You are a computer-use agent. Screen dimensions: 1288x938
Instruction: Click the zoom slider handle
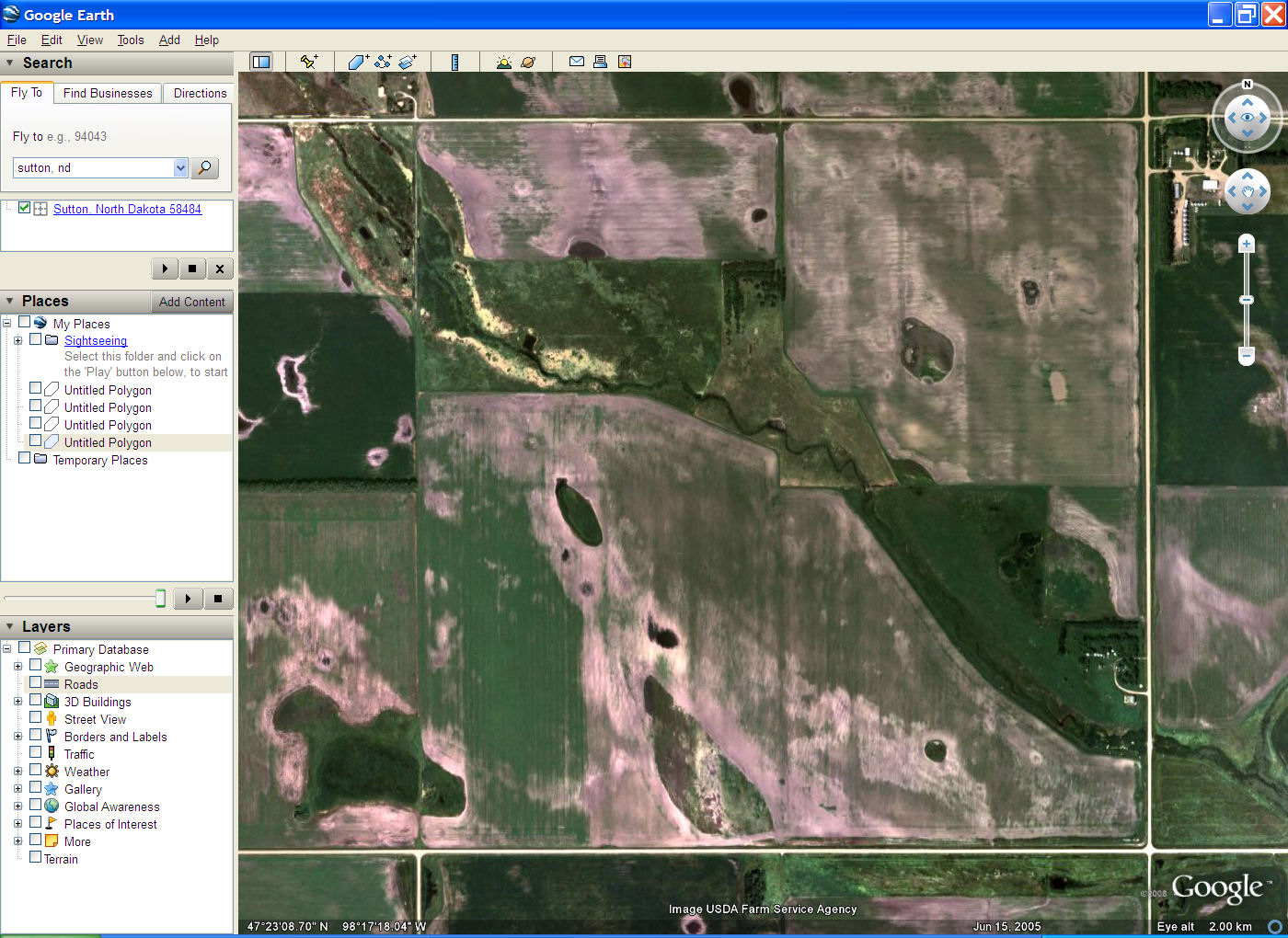tap(1247, 300)
